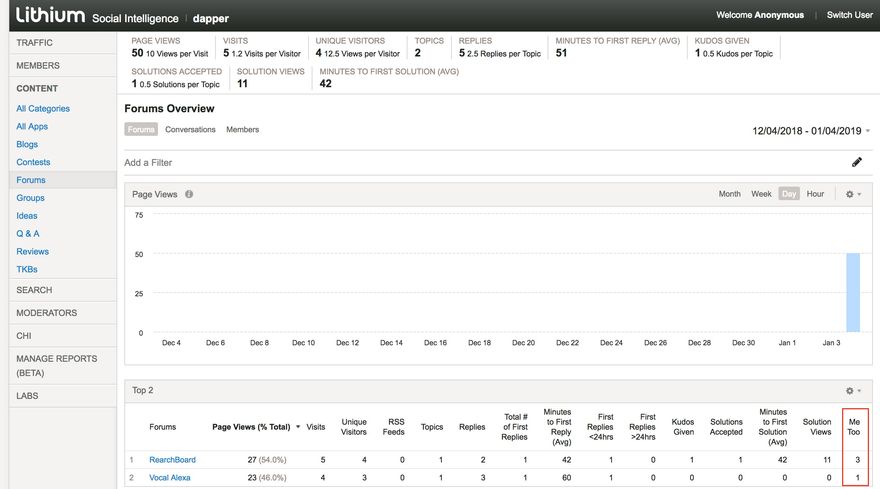Switch chart granularity to Month

730,194
